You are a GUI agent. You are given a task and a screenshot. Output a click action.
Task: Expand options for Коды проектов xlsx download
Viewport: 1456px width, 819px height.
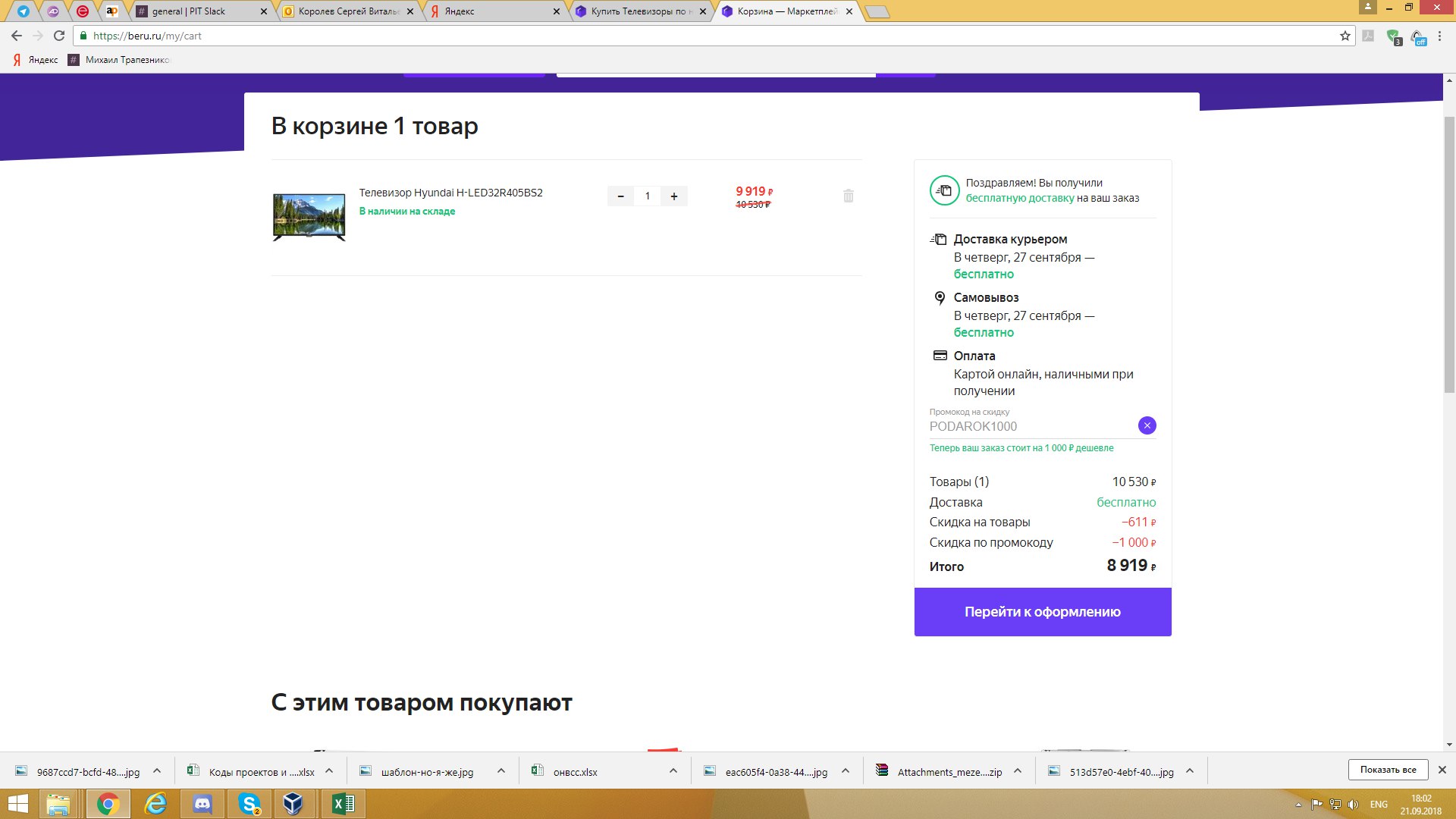click(x=329, y=771)
